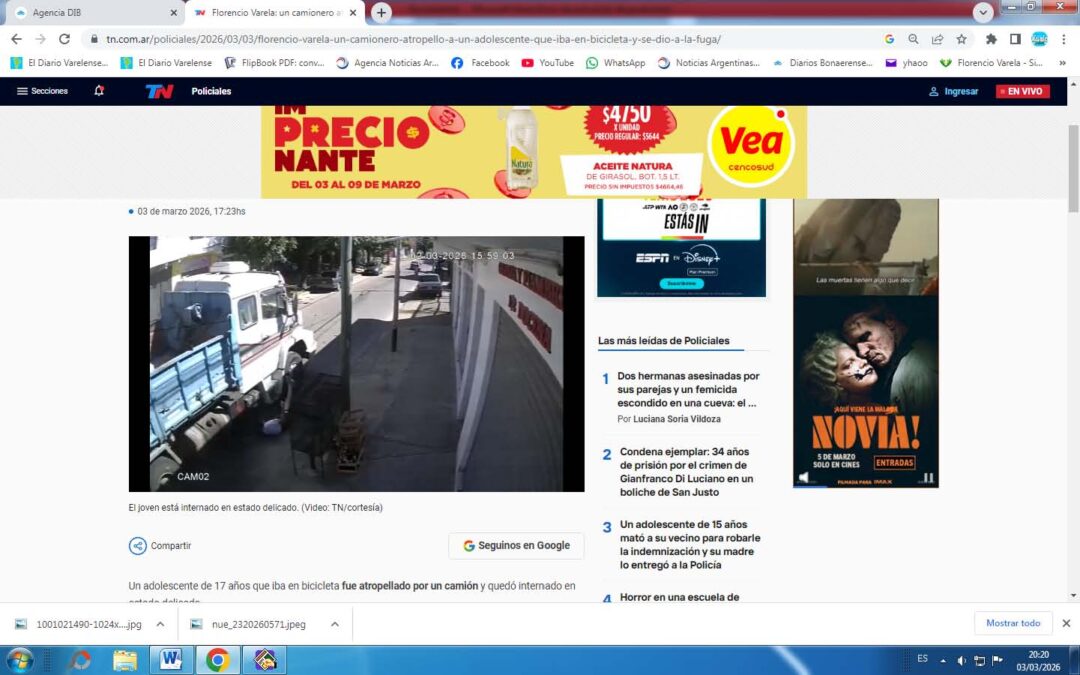Open the YouTube bookmark
Viewport: 1080px width, 675px height.
(548, 63)
